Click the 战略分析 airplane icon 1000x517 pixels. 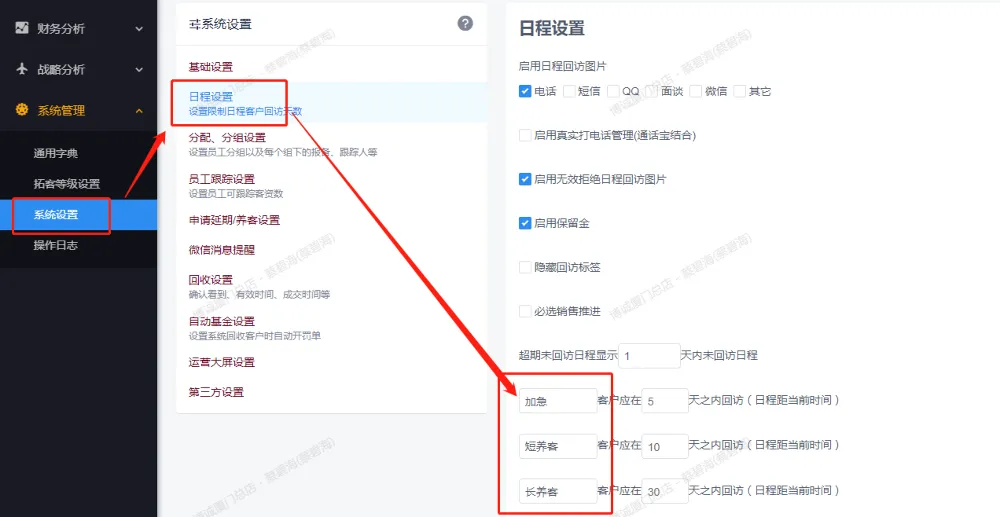[x=22, y=69]
